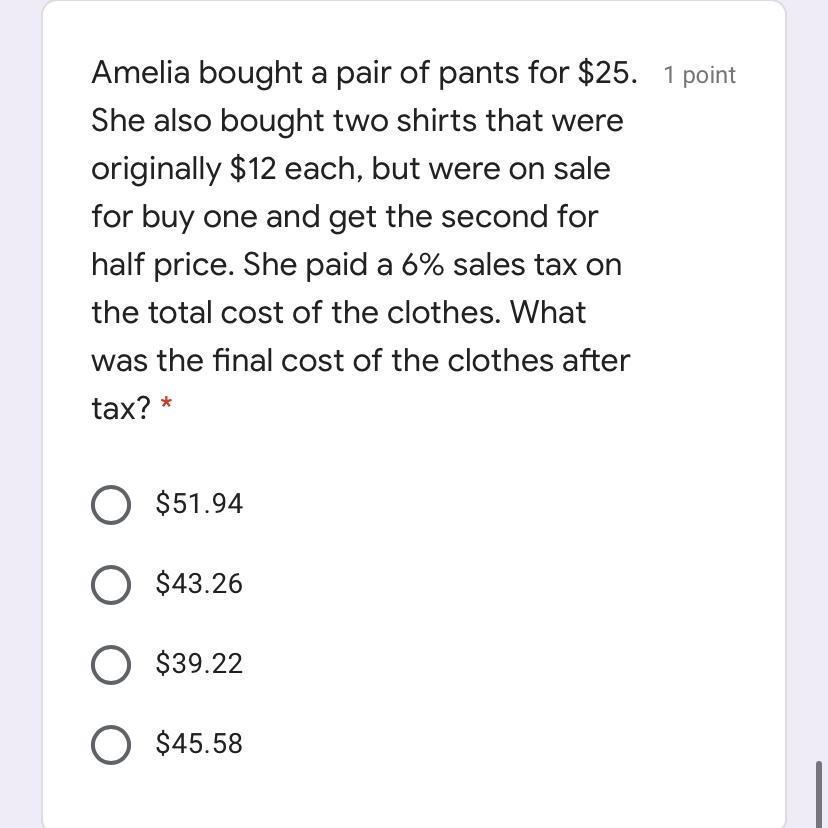
Task: Click the "1 point" score label
Action: 699,76
